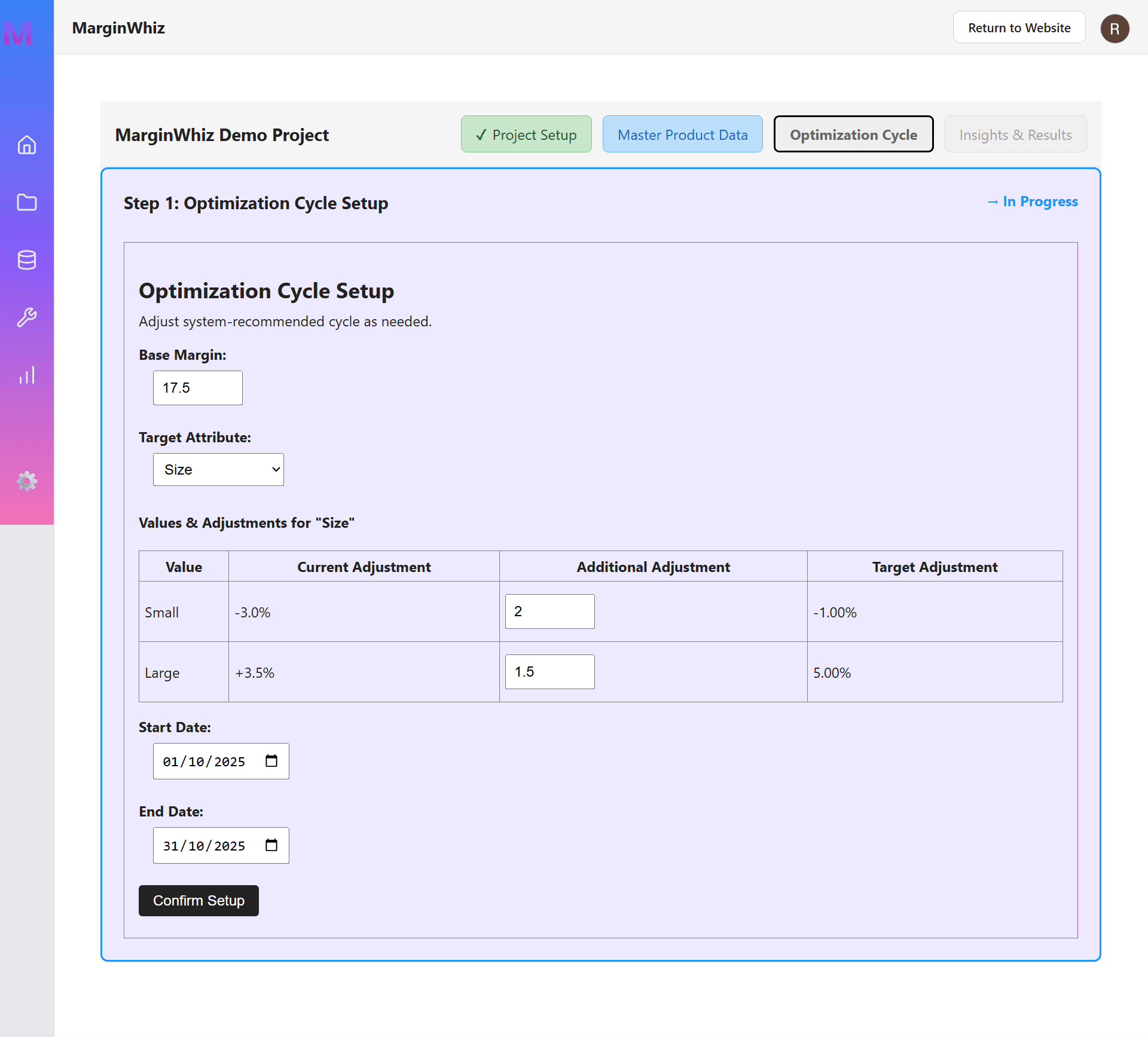Image resolution: width=1148 pixels, height=1037 pixels.
Task: Select the wrench tools sidebar icon
Action: click(x=27, y=317)
